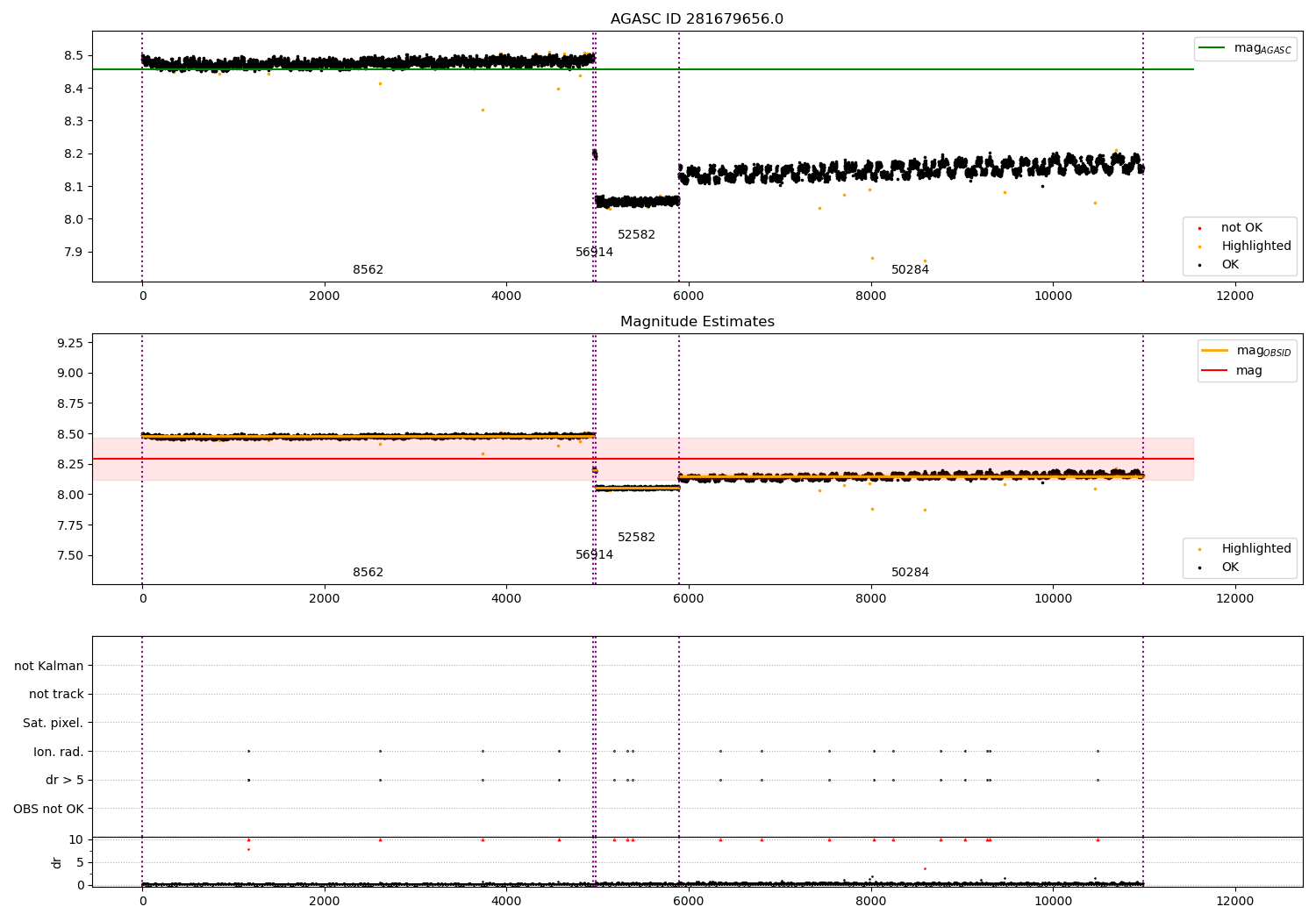This screenshot has height=921, width=1316.
Task: Click the 'Ion. rad.' row label
Action: click(59, 752)
